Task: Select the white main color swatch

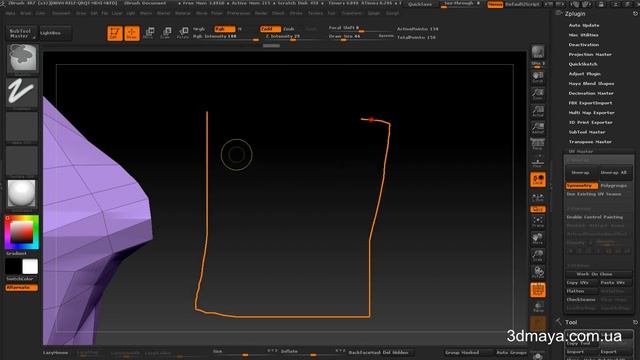Action: point(30,267)
